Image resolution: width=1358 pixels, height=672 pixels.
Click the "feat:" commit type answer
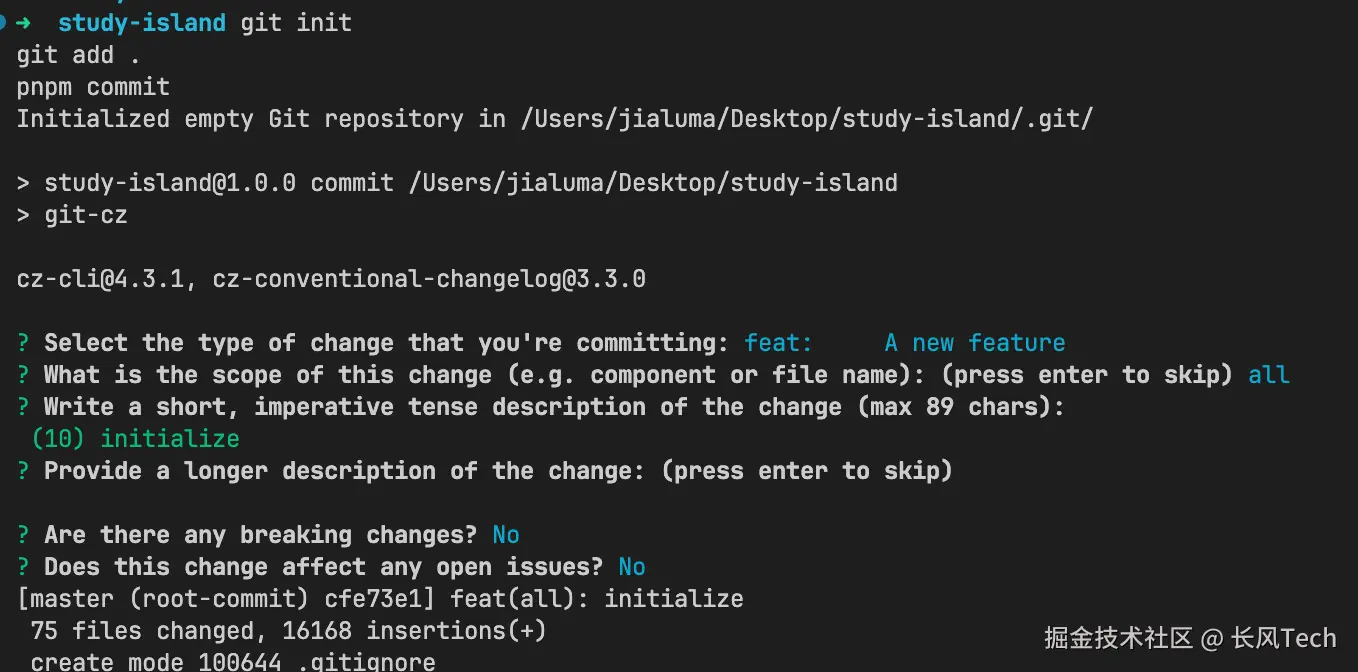(x=778, y=343)
